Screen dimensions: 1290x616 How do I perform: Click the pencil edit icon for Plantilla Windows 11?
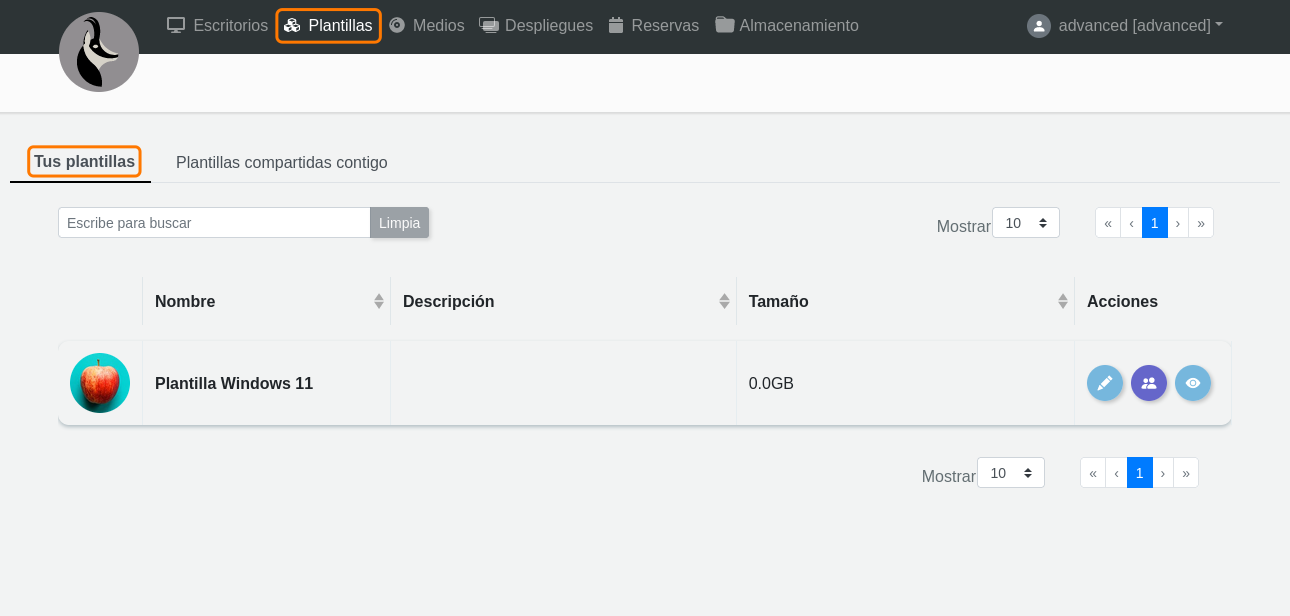pyautogui.click(x=1104, y=383)
